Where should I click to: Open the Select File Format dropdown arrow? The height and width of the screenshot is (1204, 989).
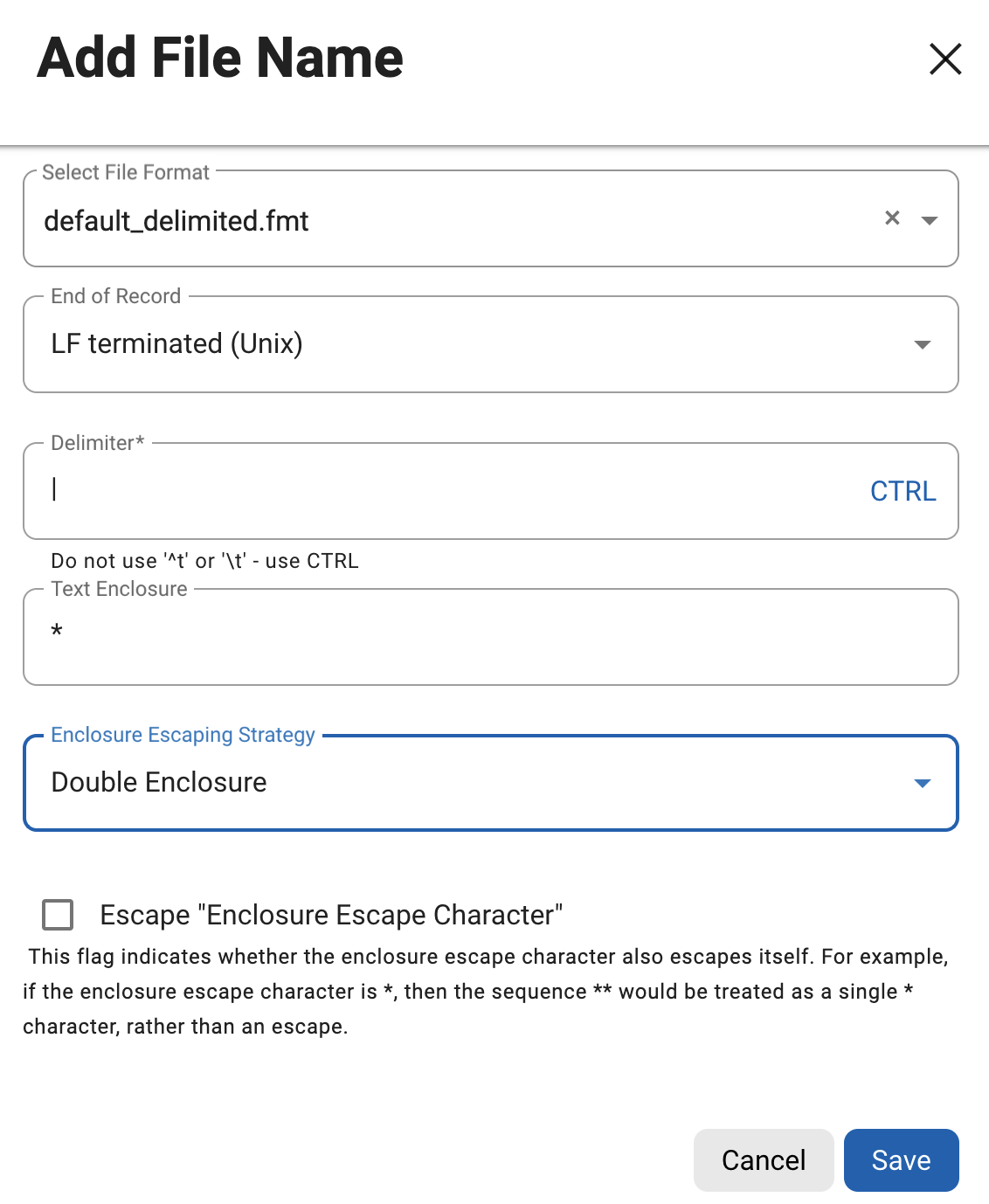[x=930, y=220]
